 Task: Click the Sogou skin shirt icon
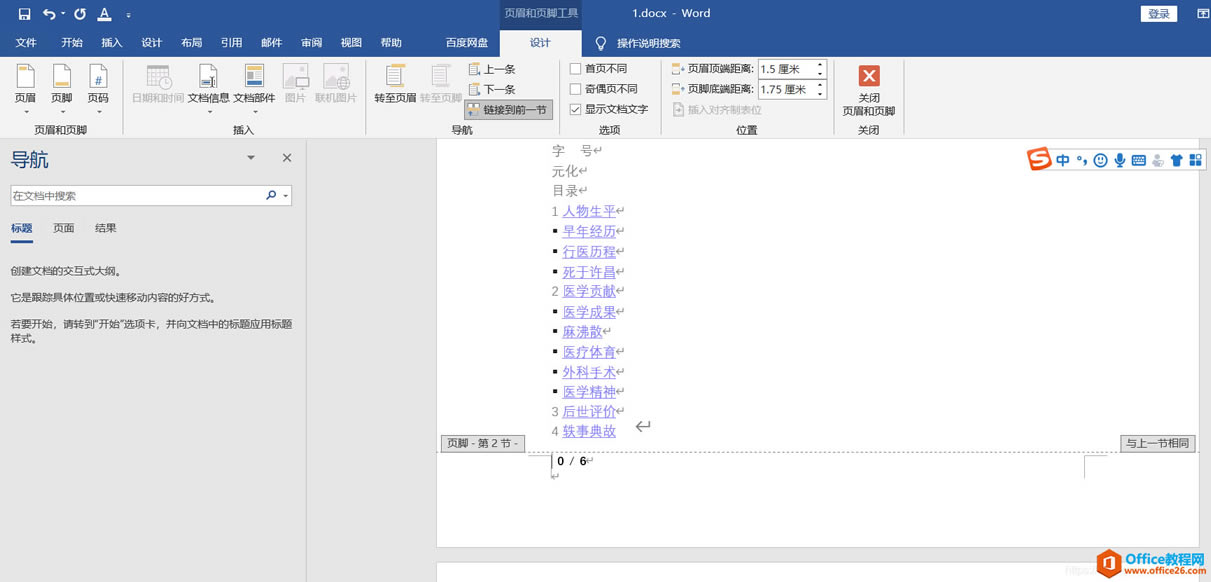point(1176,160)
